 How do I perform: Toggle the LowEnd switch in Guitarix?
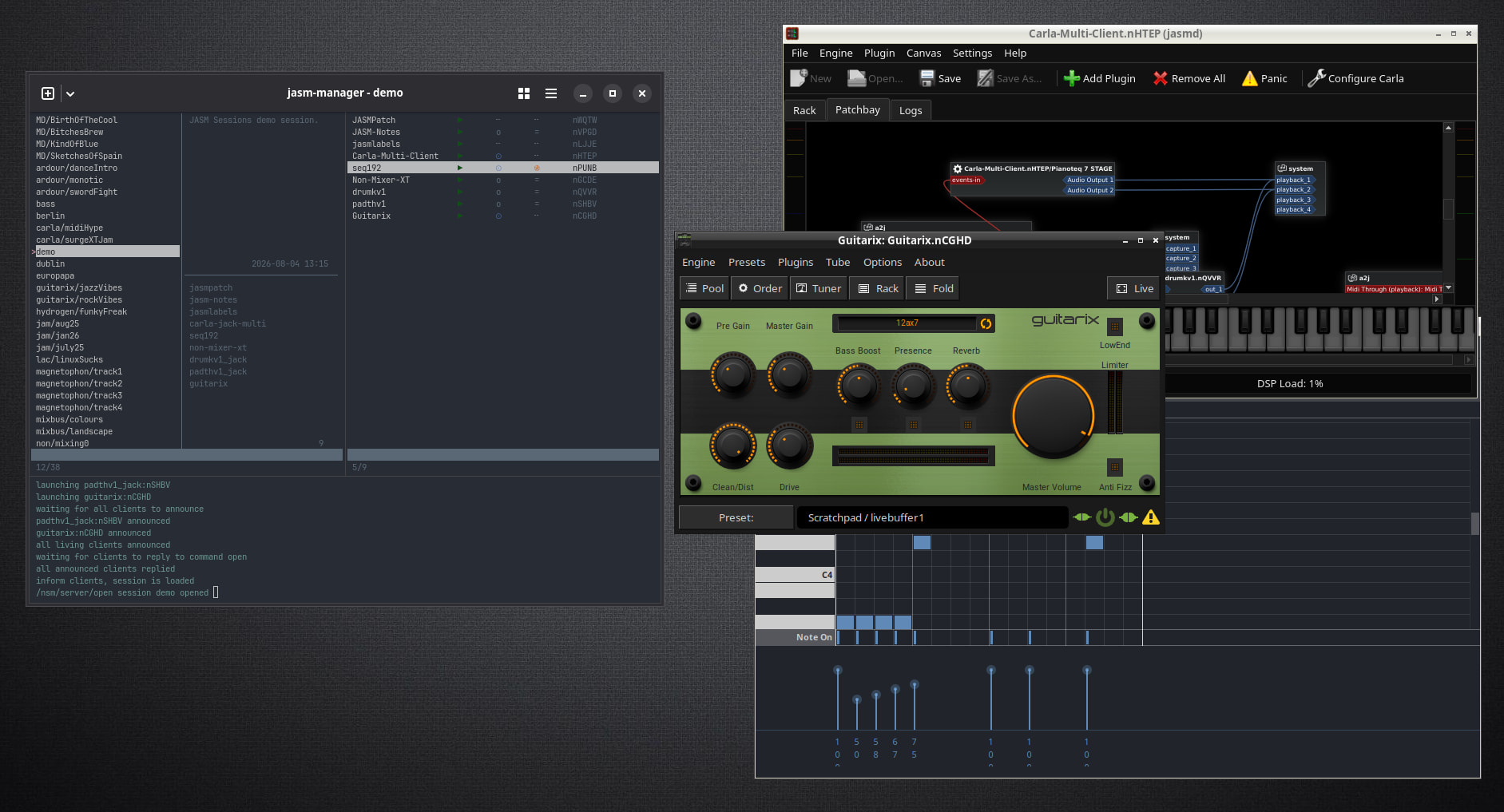pos(1115,326)
